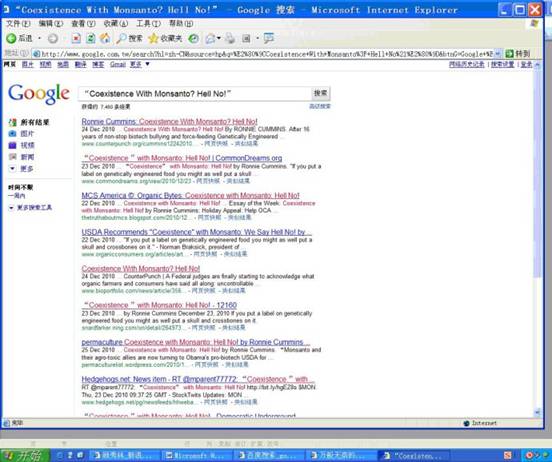The height and width of the screenshot is (462, 552).
Task: Open Edit button dropdown arrow
Action: point(257,38)
